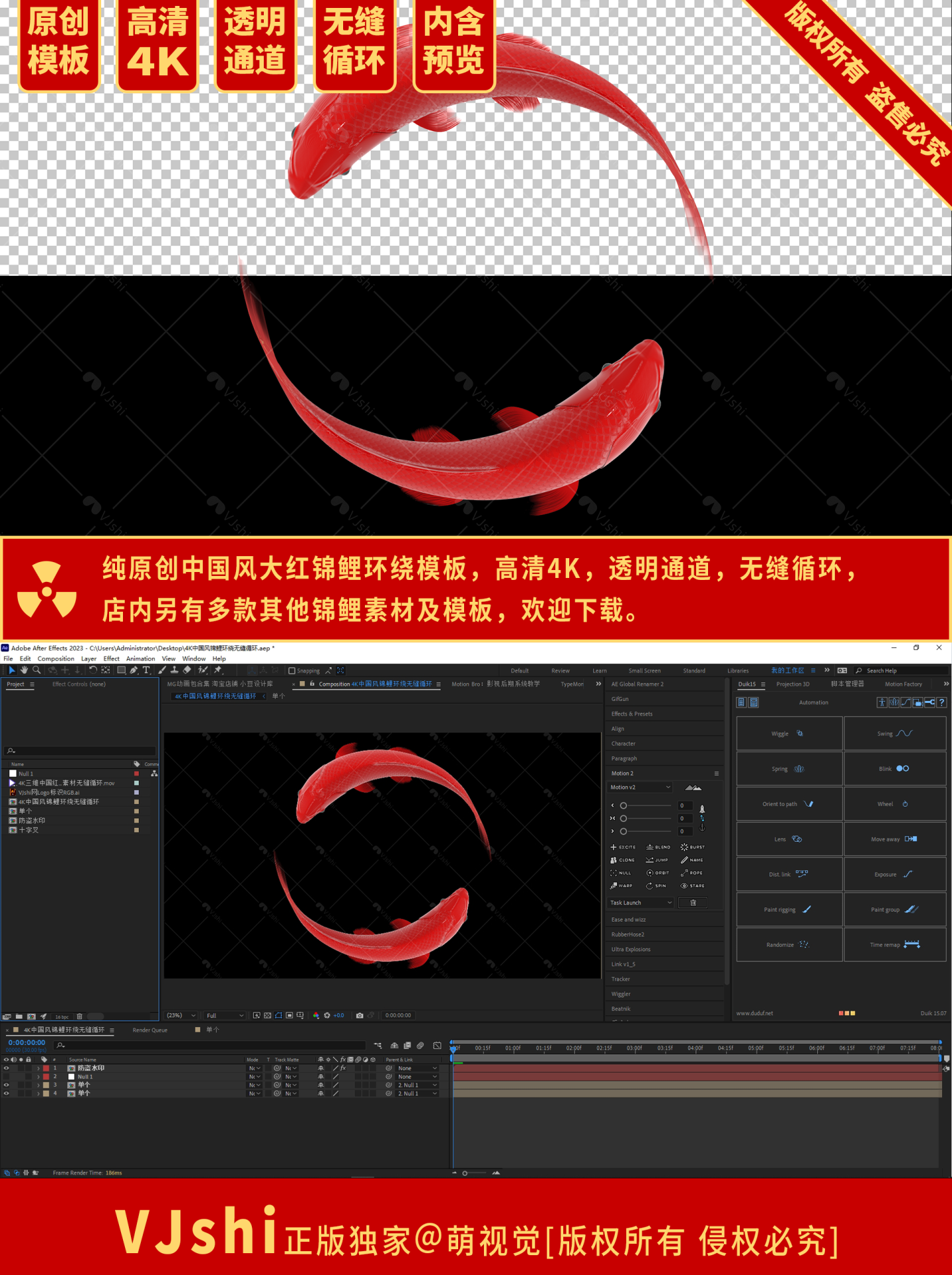952x1275 pixels.
Task: Select the Rectangle shape tool
Action: pyautogui.click(x=122, y=670)
